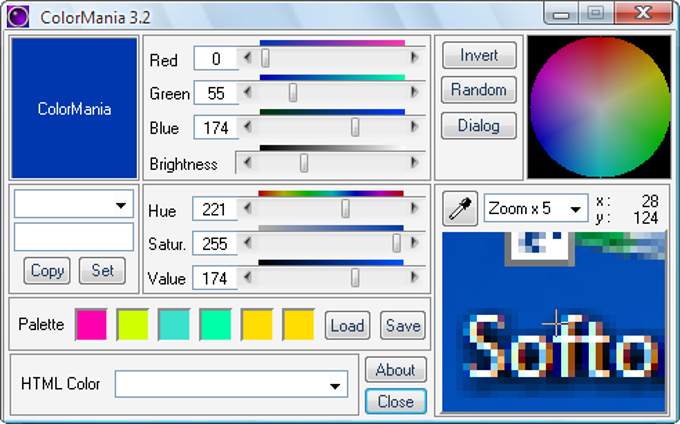Click the left arrow of the Blue slider

248,127
